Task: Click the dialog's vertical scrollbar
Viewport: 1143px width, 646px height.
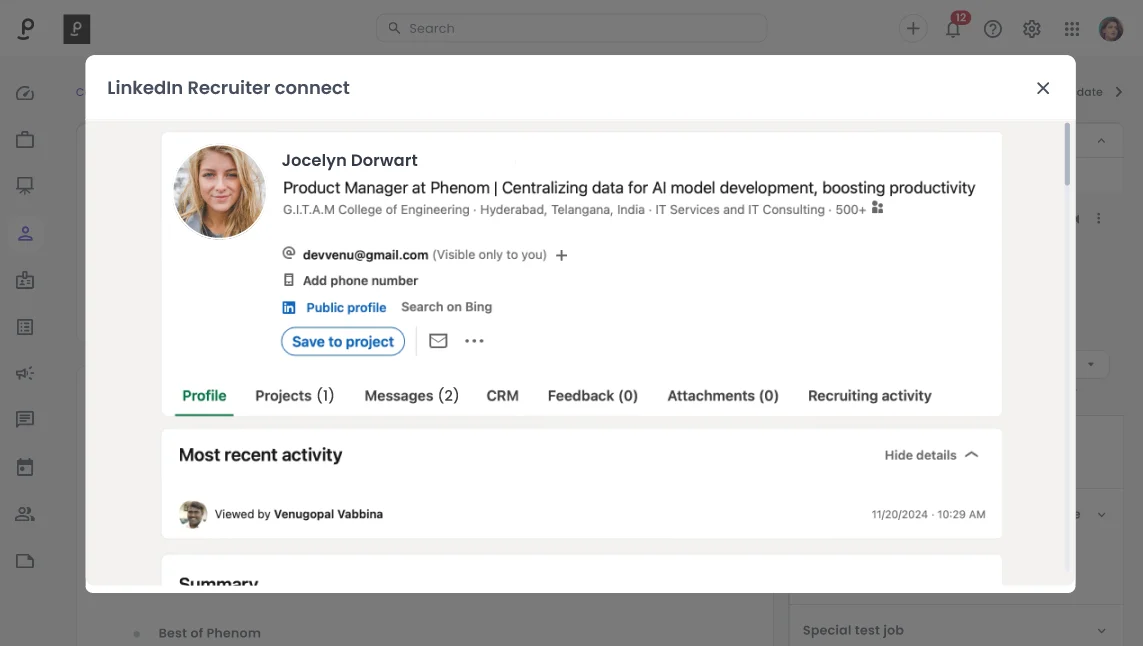Action: [1067, 154]
